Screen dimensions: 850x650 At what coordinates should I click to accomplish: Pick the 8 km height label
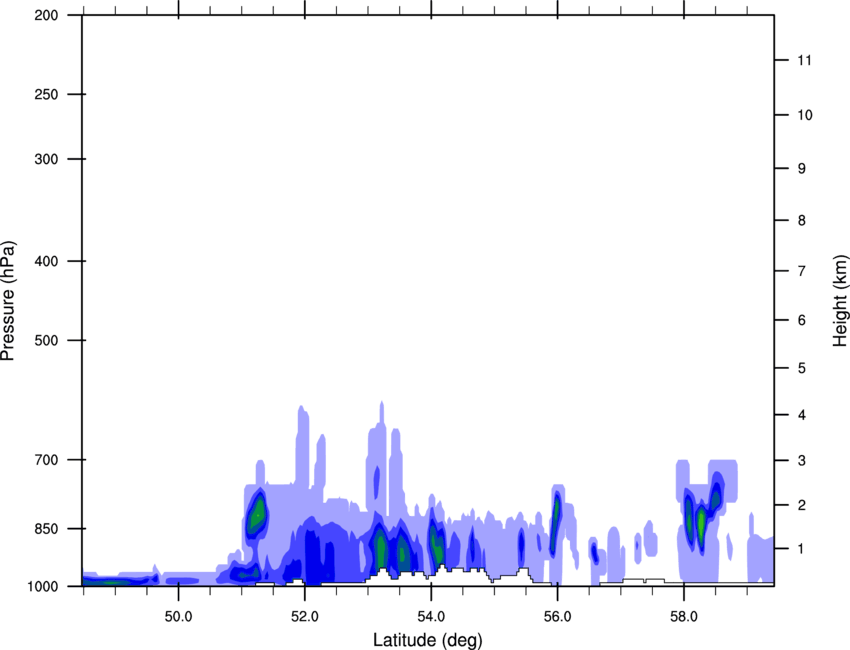802,221
